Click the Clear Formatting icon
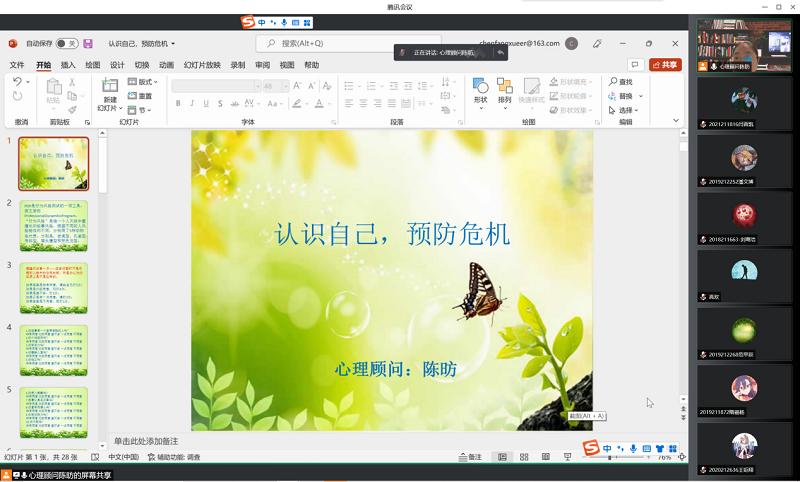Image resolution: width=800 pixels, height=482 pixels. 327,86
